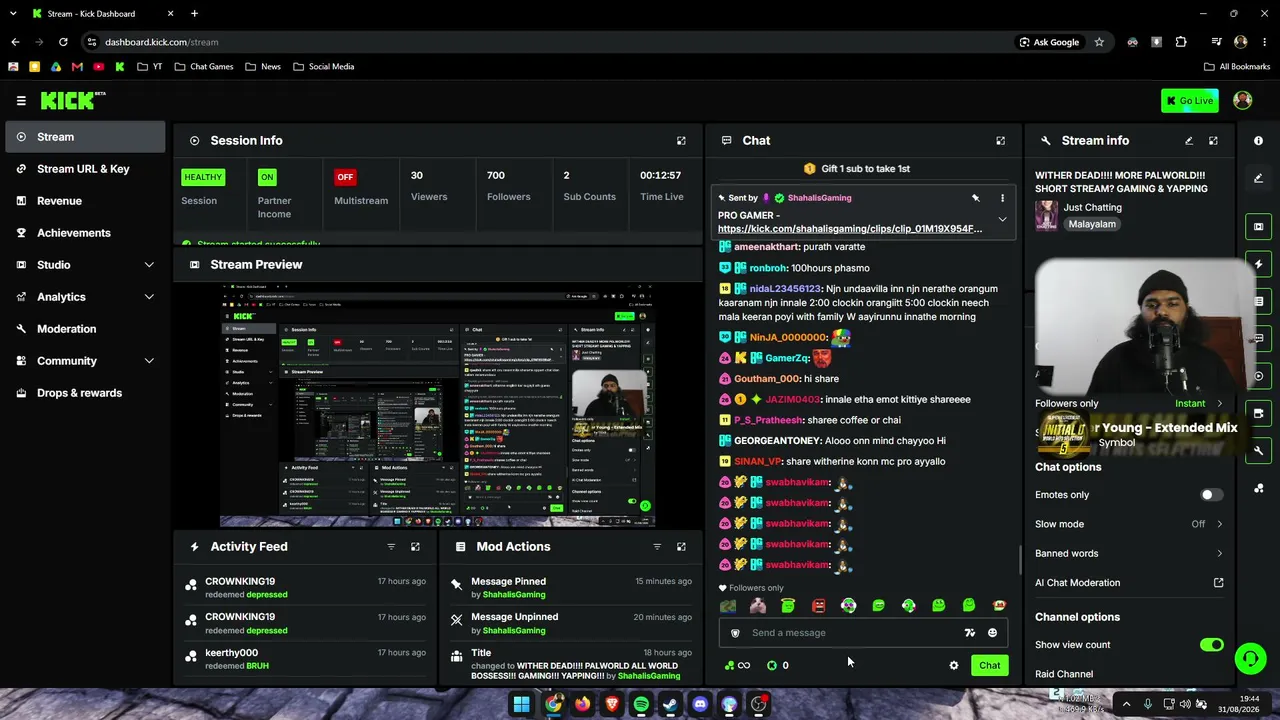Open the YT bookmark folder
This screenshot has width=1280, height=720.
point(150,67)
